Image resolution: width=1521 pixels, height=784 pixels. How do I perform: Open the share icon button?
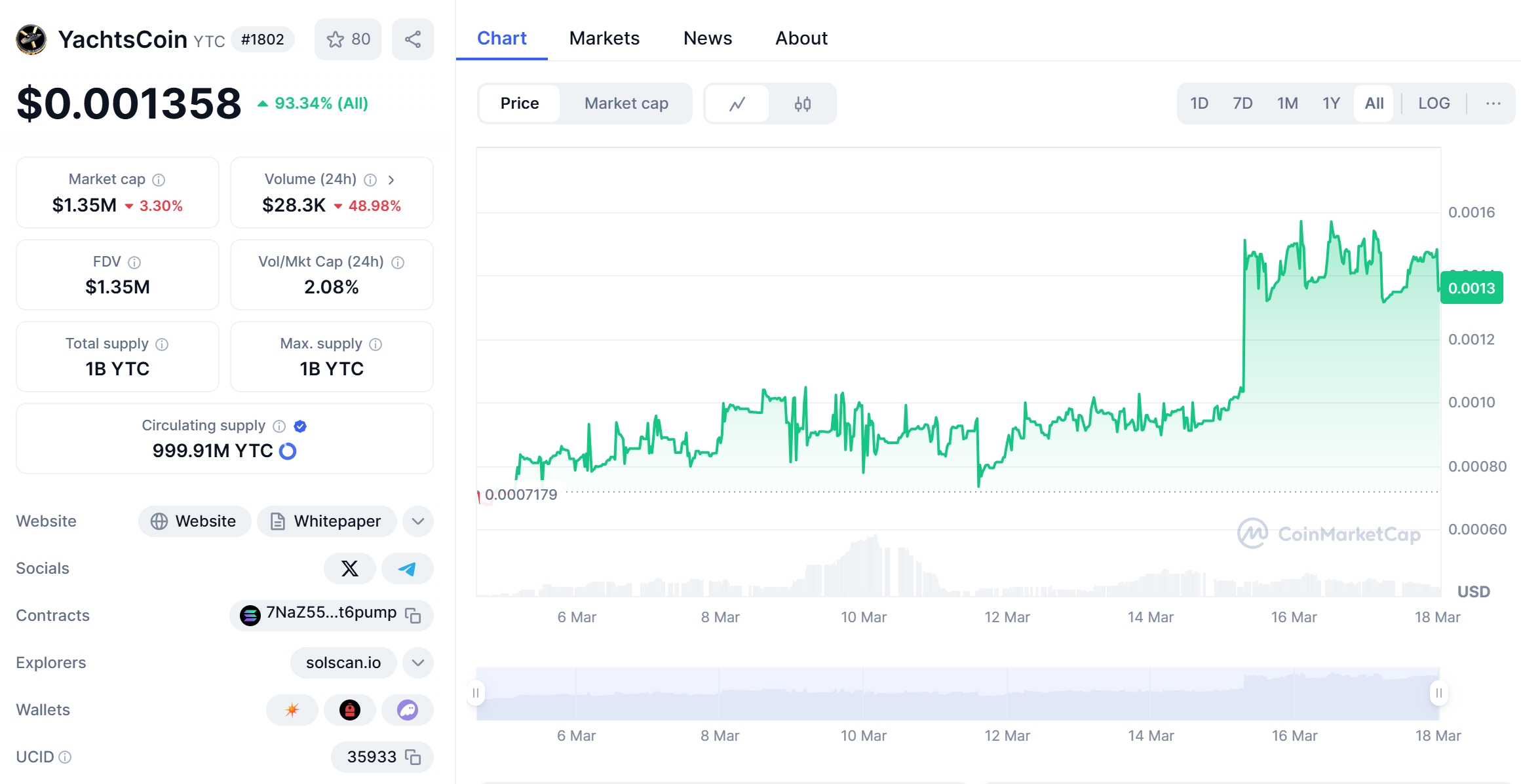[x=413, y=39]
